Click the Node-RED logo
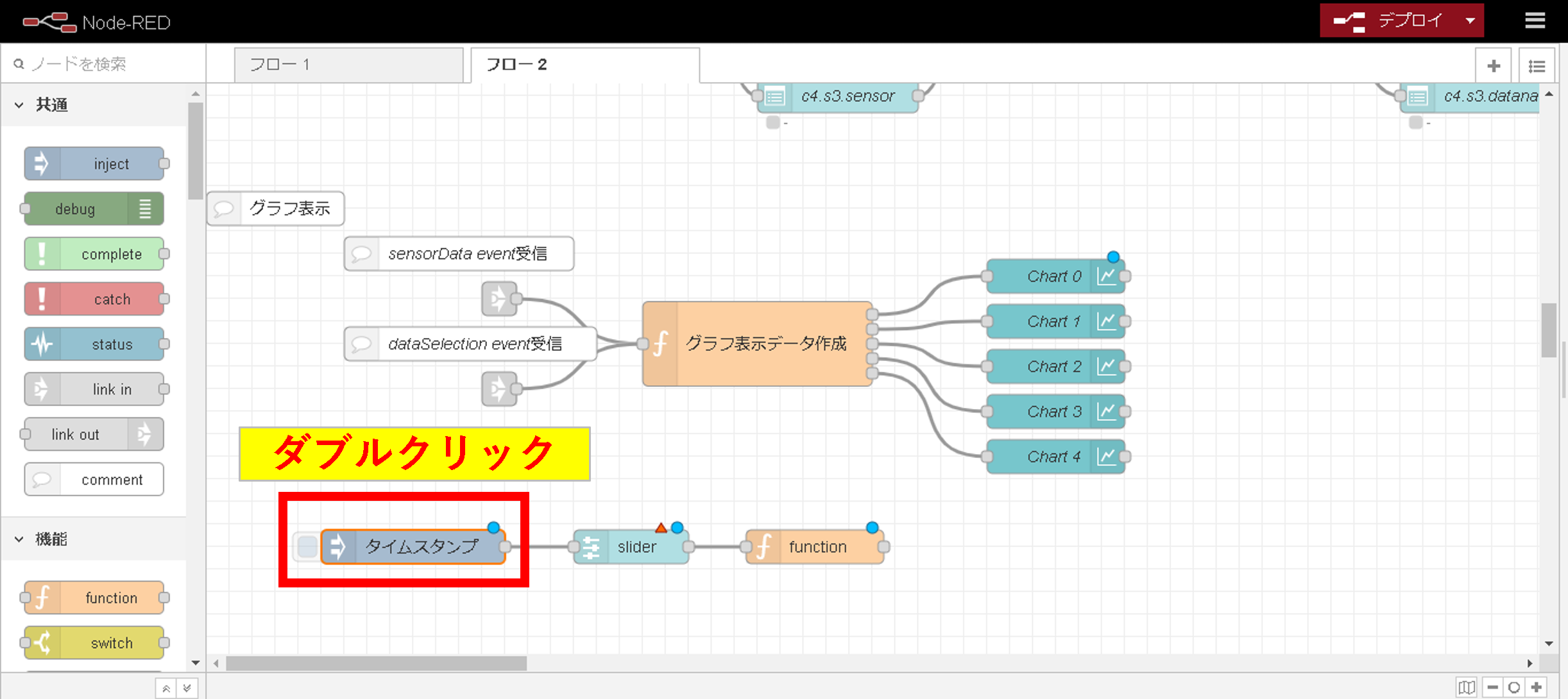1568x699 pixels. tap(96, 22)
